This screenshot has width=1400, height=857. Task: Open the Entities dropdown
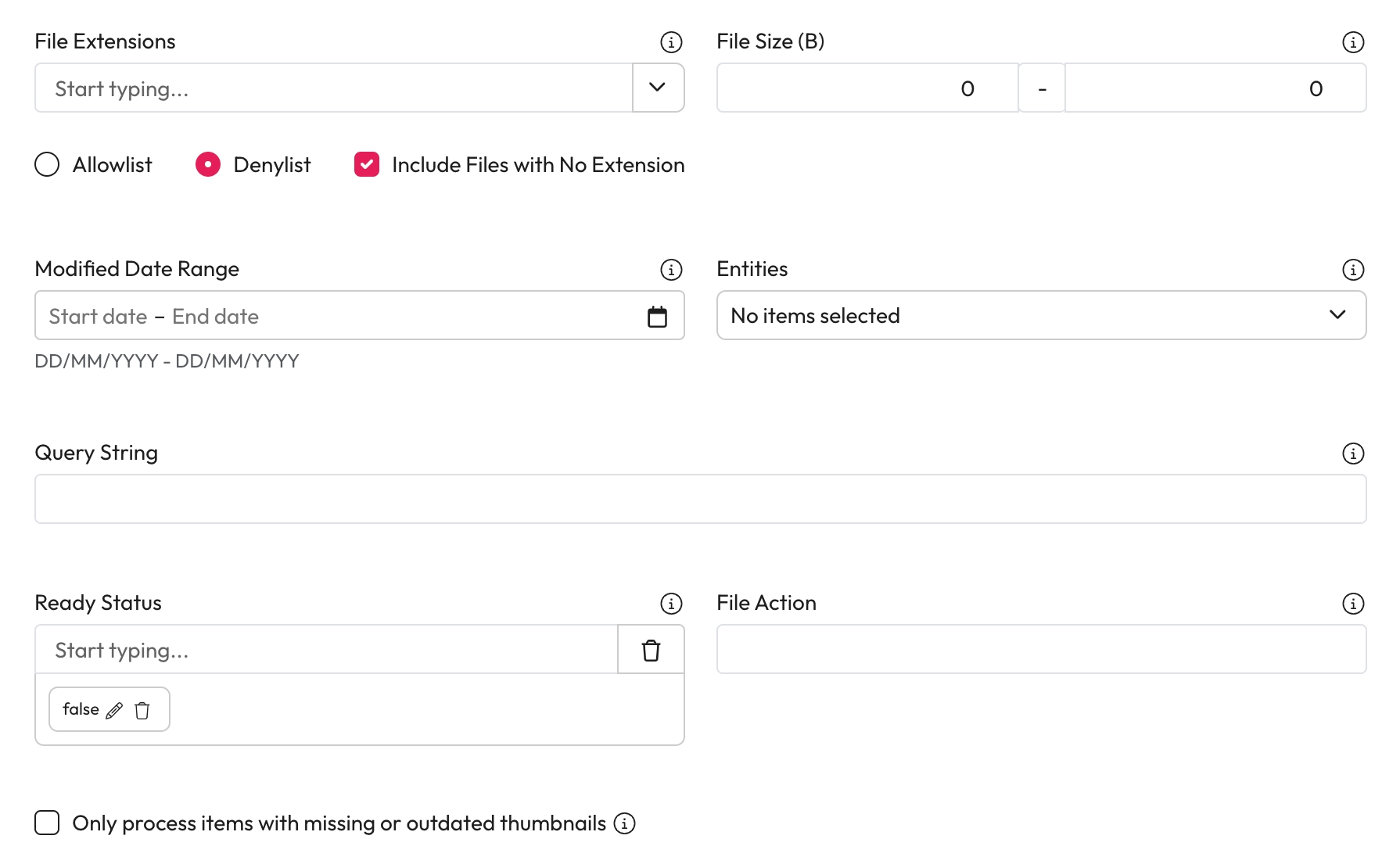pos(1041,316)
